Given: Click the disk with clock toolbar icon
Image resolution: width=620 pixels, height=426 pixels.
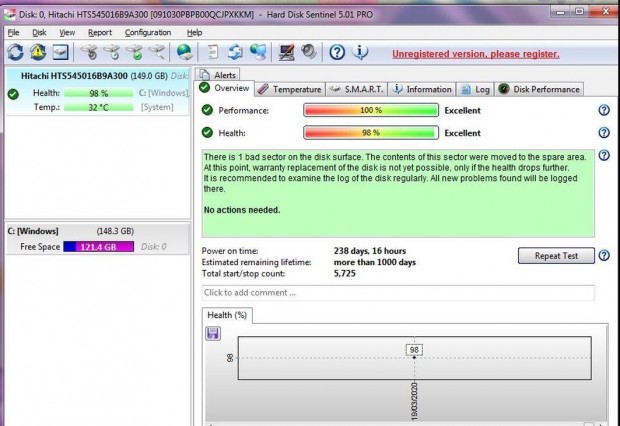Looking at the screenshot, I should click(x=112, y=52).
